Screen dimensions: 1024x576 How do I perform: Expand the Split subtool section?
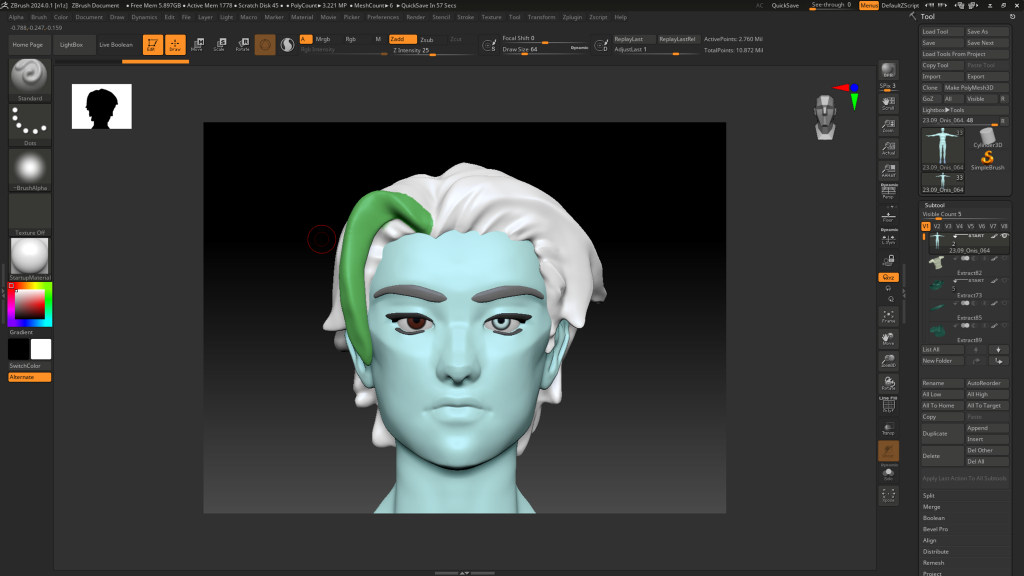930,495
